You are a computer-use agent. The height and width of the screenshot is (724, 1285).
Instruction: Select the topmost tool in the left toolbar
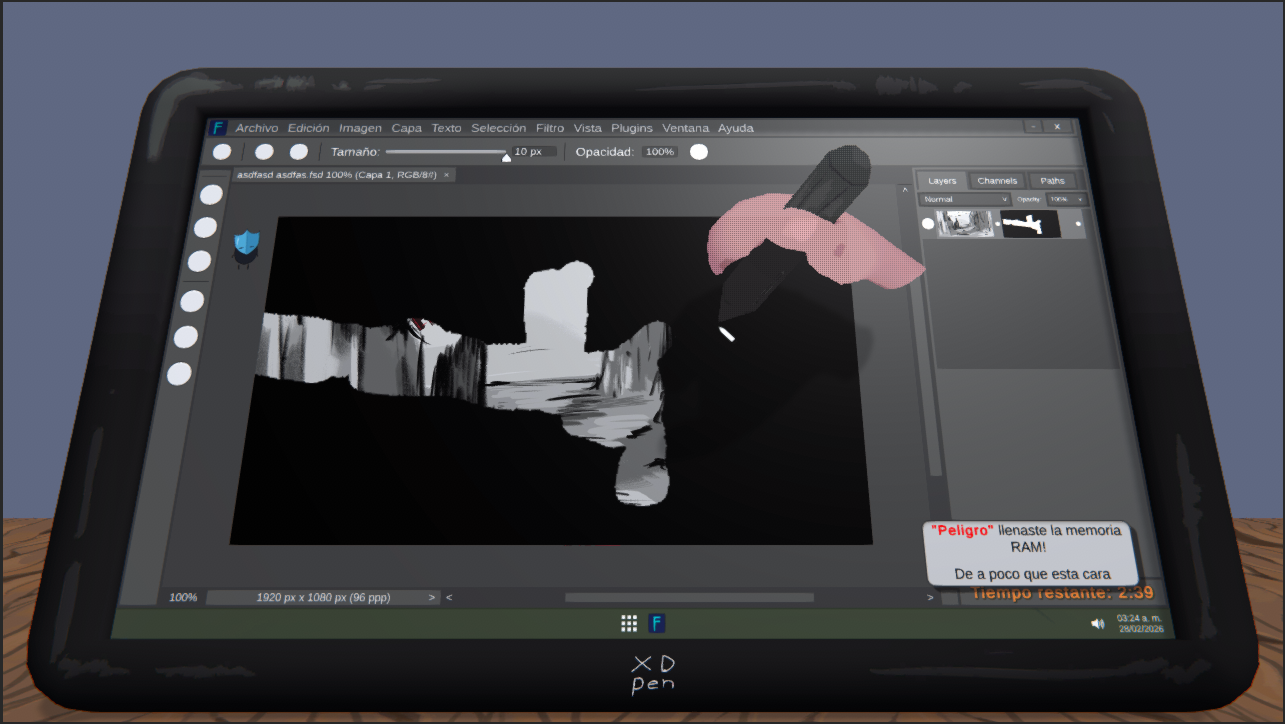(x=212, y=194)
